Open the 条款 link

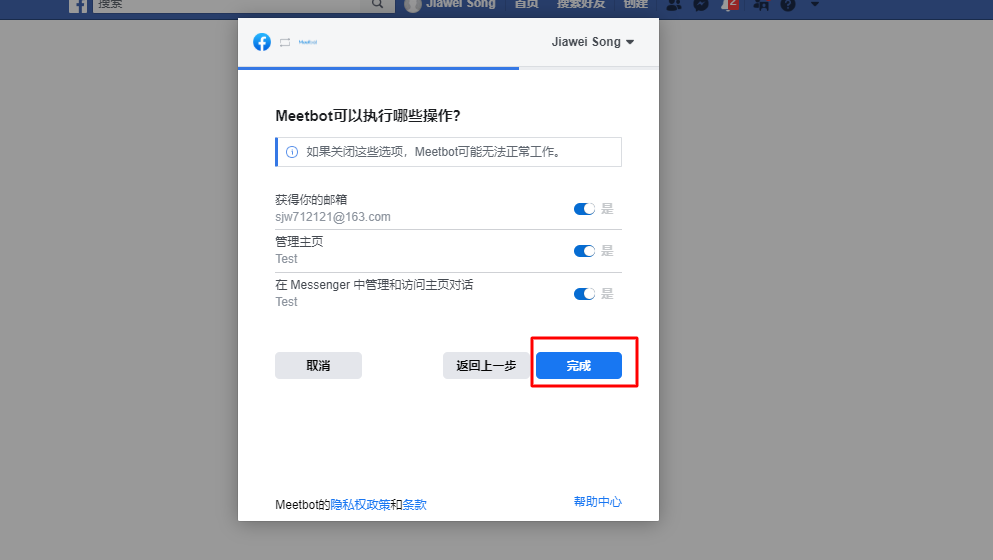pos(415,505)
